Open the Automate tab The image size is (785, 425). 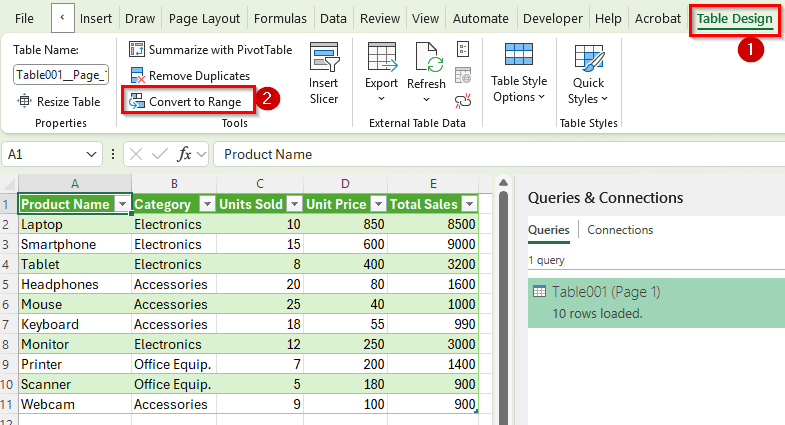coord(481,19)
